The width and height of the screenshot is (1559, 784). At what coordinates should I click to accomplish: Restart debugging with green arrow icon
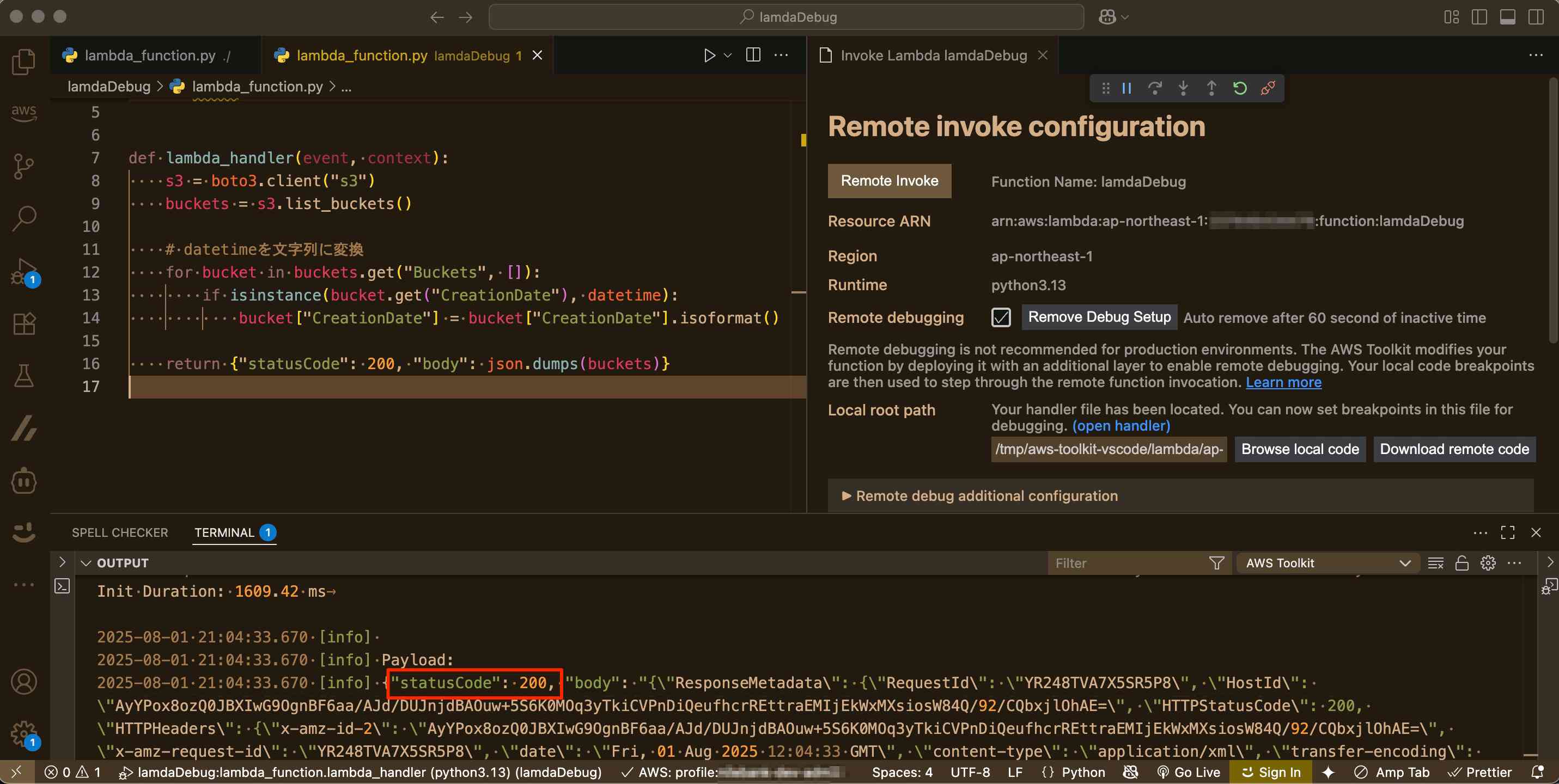(1239, 88)
